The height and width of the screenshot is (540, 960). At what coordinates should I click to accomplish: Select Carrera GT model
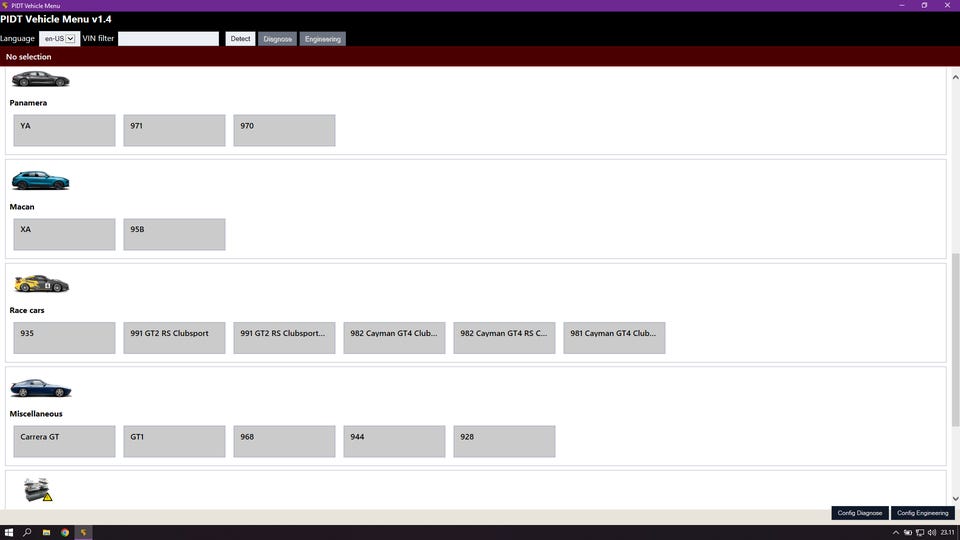coord(64,441)
